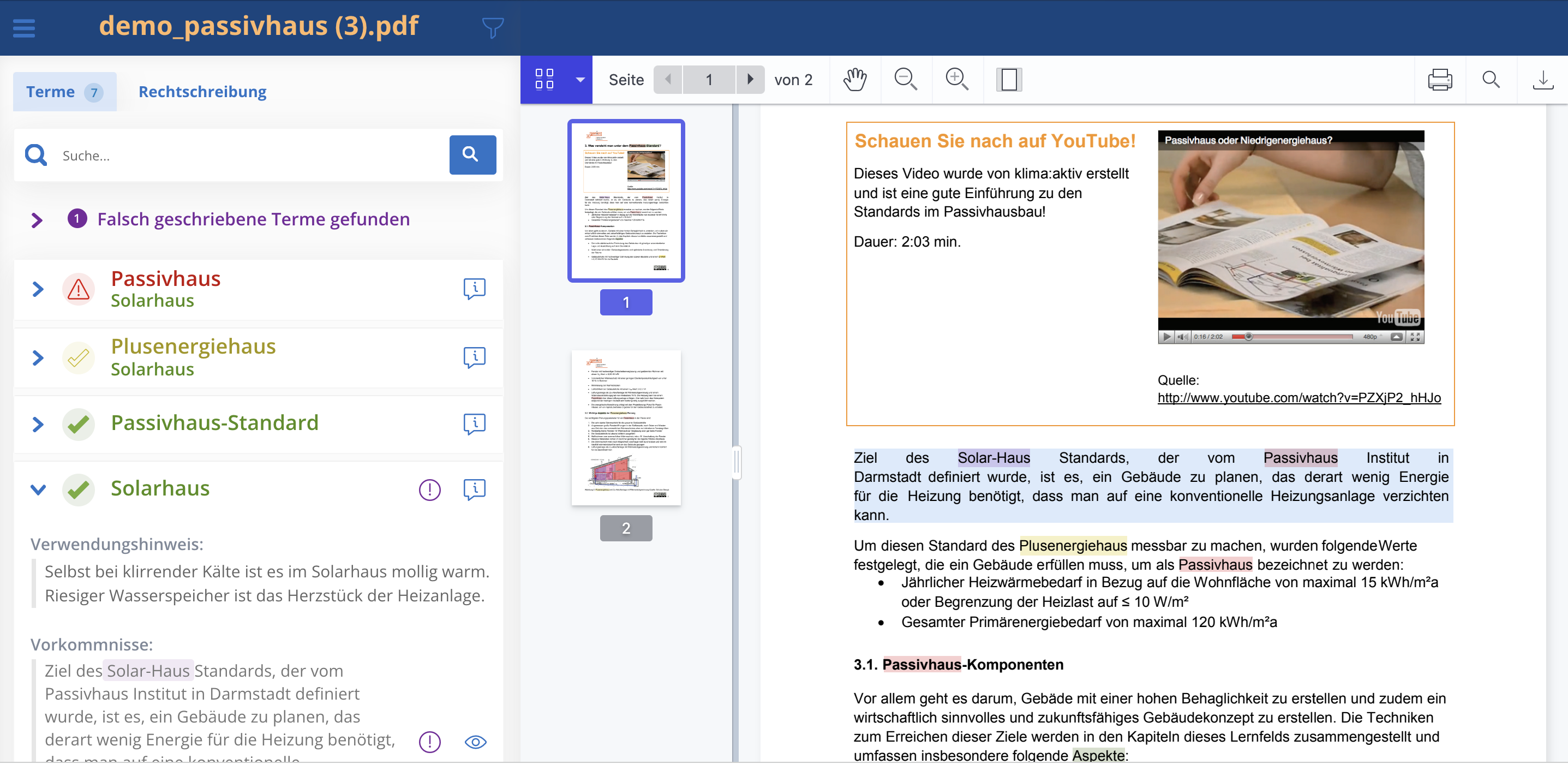Select the hand pan tool

coord(854,80)
